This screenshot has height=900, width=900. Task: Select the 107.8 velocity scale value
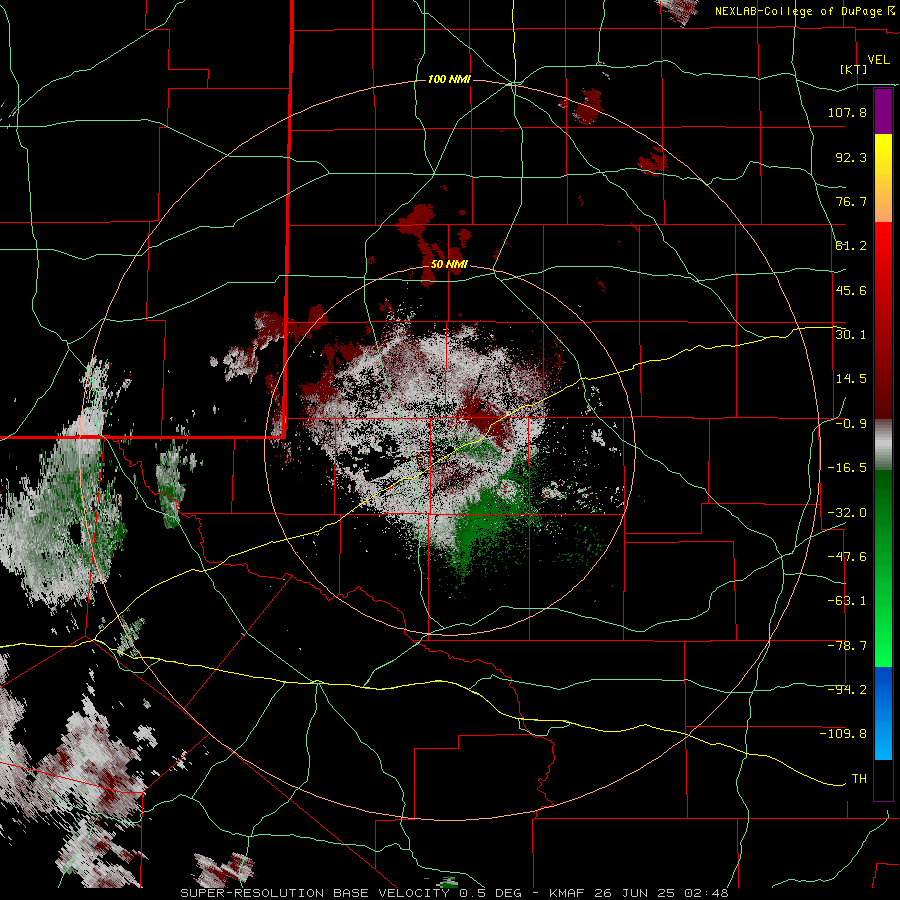[x=847, y=112]
